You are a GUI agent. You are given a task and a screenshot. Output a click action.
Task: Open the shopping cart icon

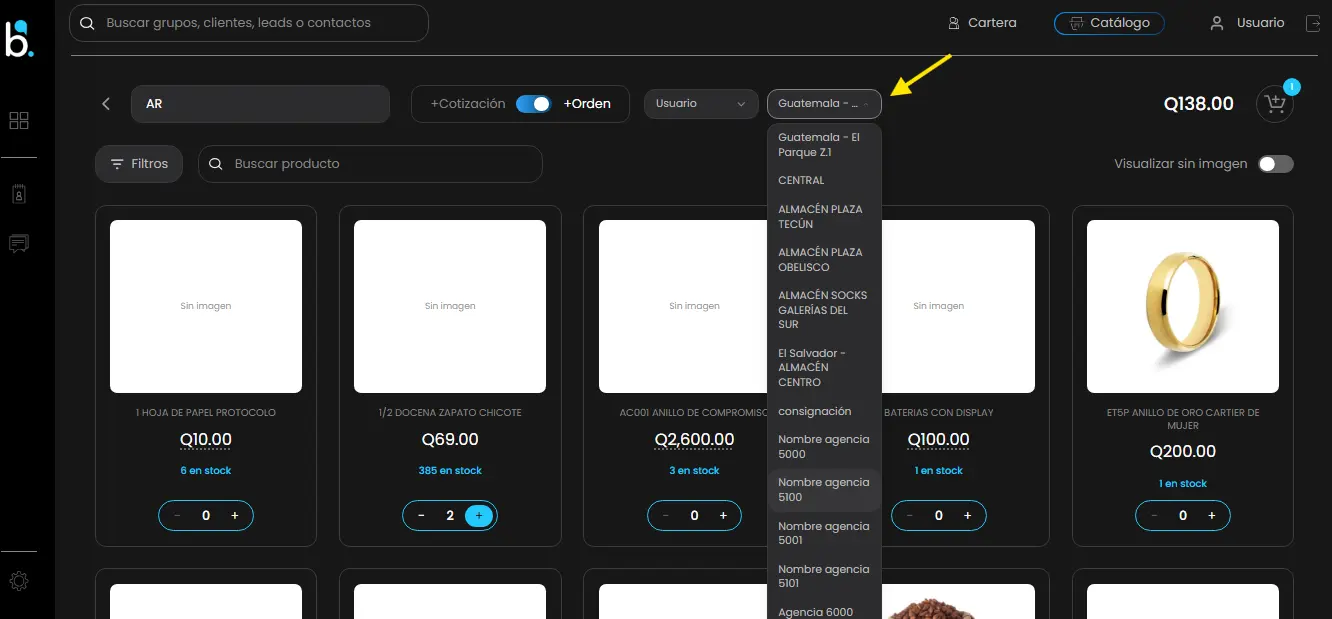point(1274,104)
